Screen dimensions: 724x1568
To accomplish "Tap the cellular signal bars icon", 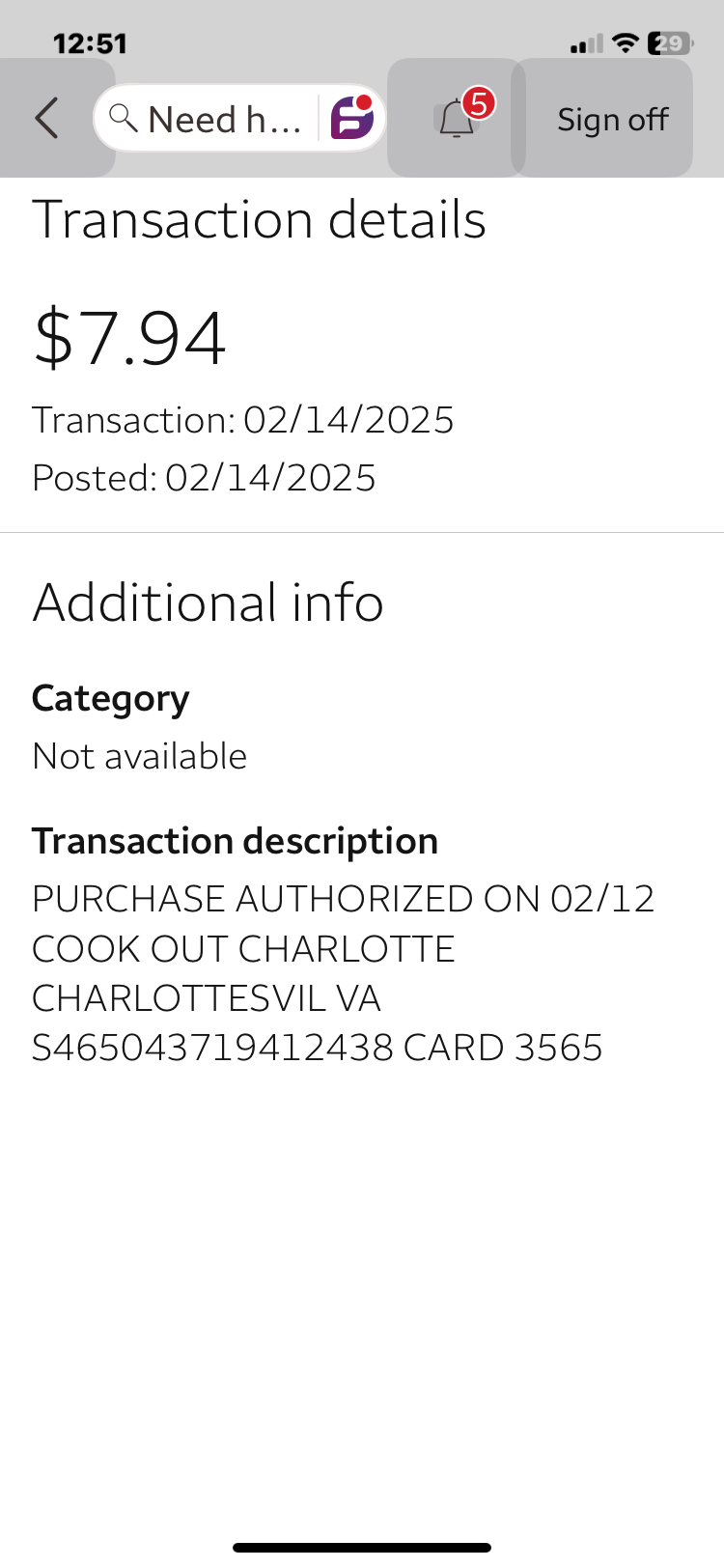I will [587, 43].
